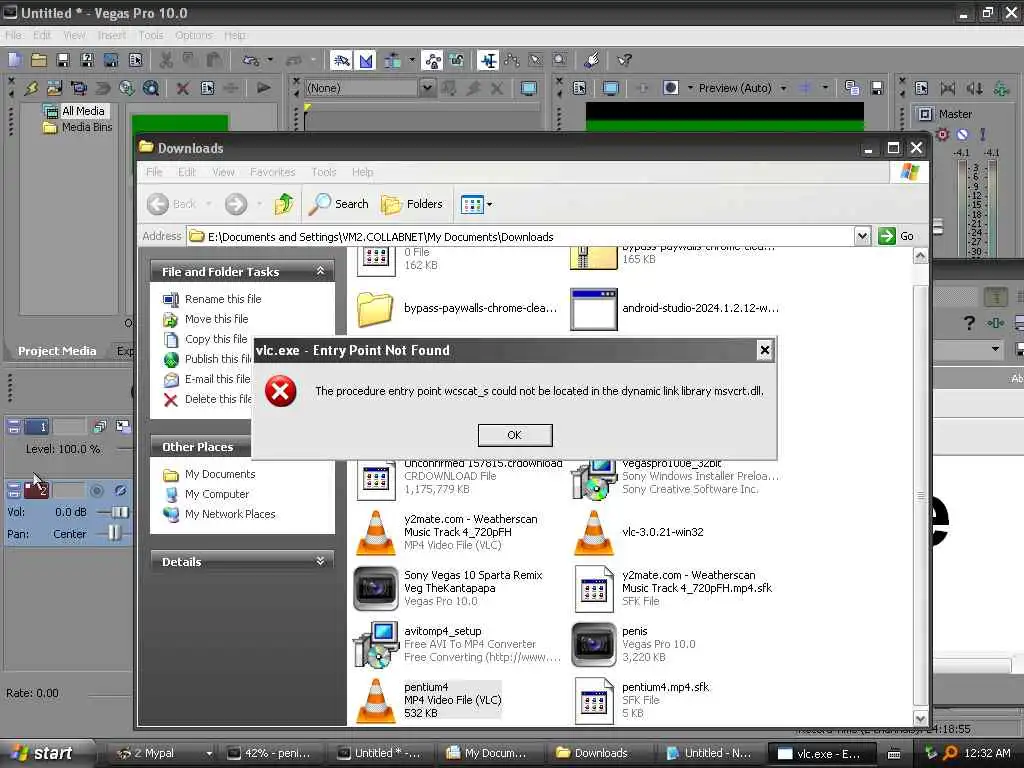This screenshot has width=1024, height=768.
Task: Open the Auto Ripple mode dropdown arrow
Action: pyautogui.click(x=411, y=60)
